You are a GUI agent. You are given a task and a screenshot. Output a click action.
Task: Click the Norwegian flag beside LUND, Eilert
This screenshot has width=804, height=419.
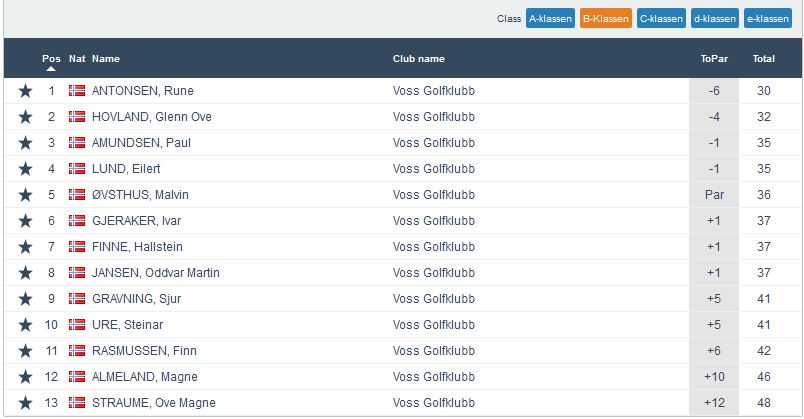77,169
